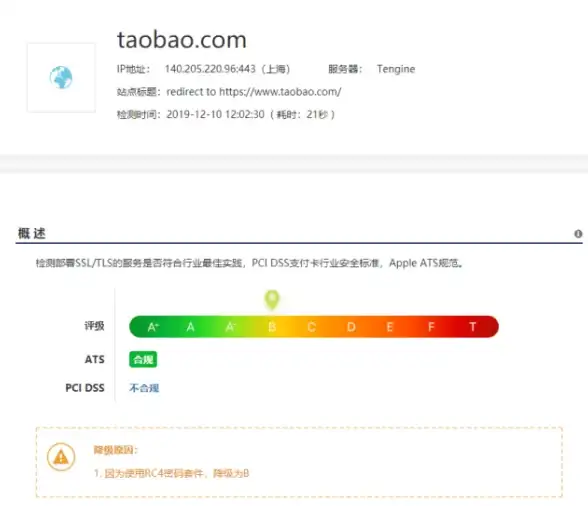
Task: Click the IP address 140.205.220.96:443
Action: (x=210, y=69)
